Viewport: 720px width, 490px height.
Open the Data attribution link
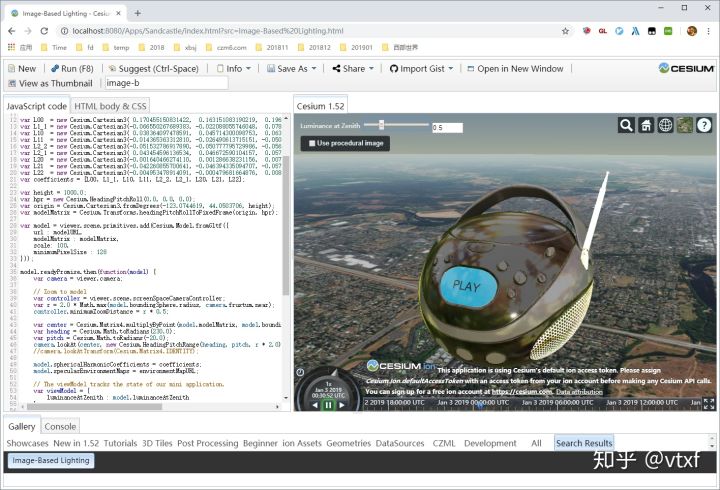point(579,392)
